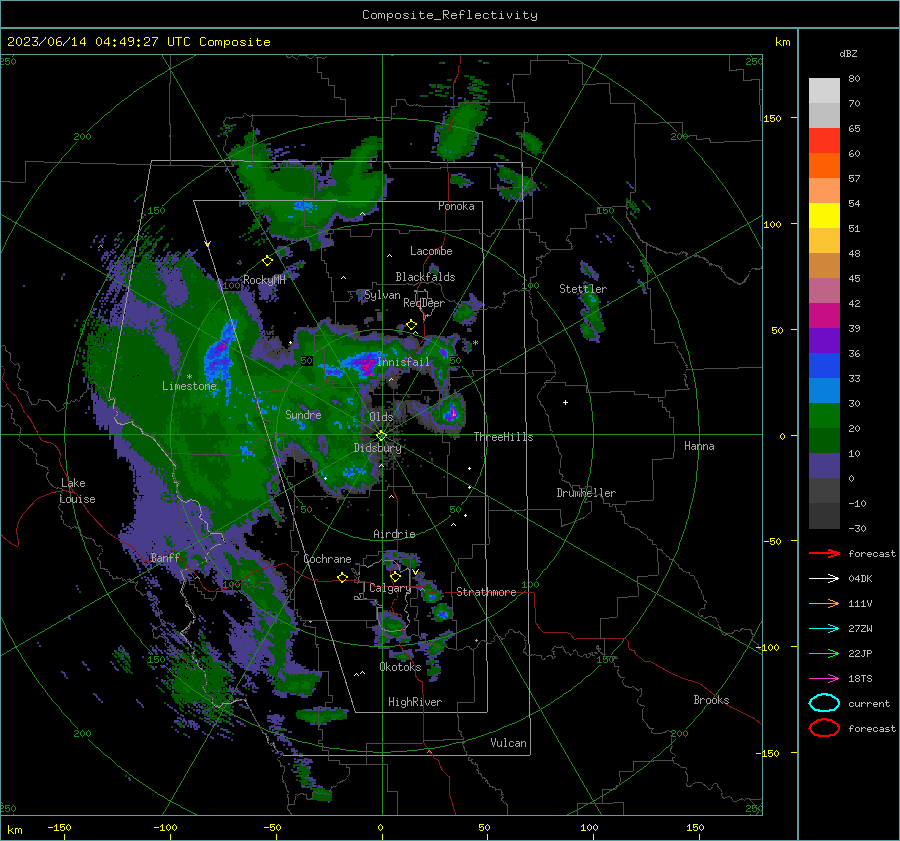Screen dimensions: 900x841
Task: Click the Okotoks city label
Action: (x=400, y=667)
